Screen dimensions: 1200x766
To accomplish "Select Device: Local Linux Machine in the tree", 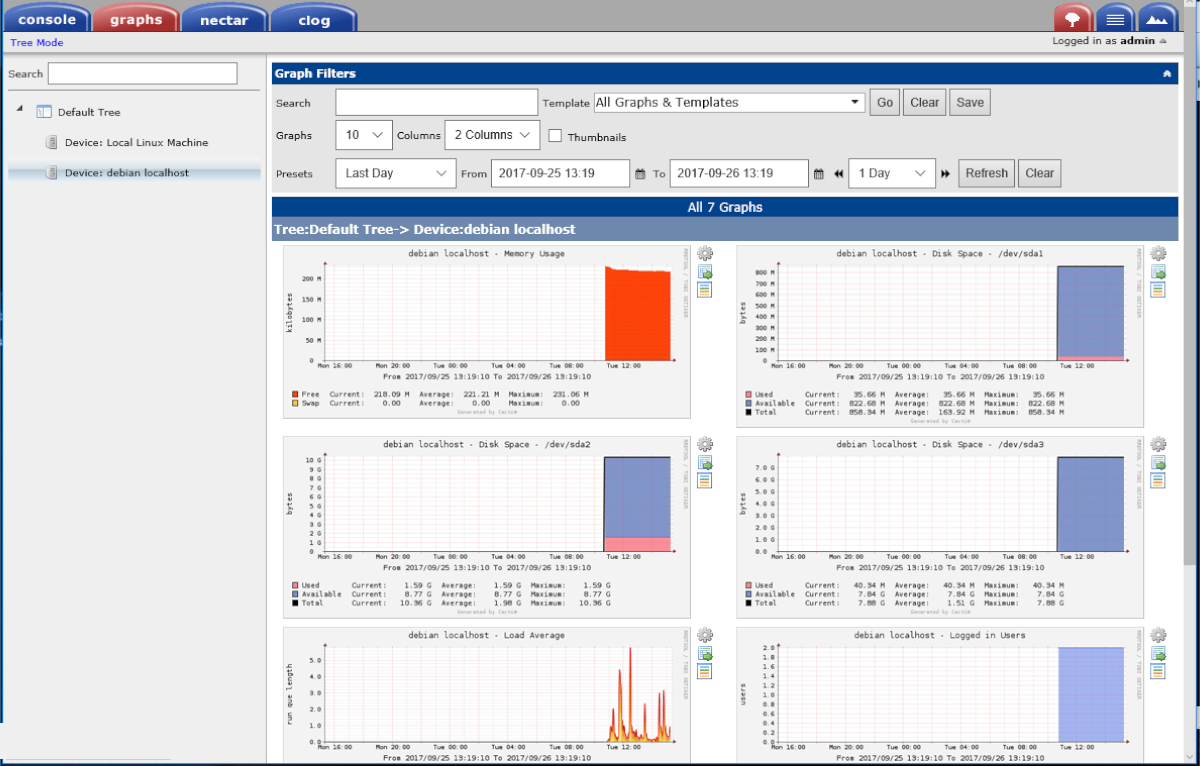I will click(136, 143).
